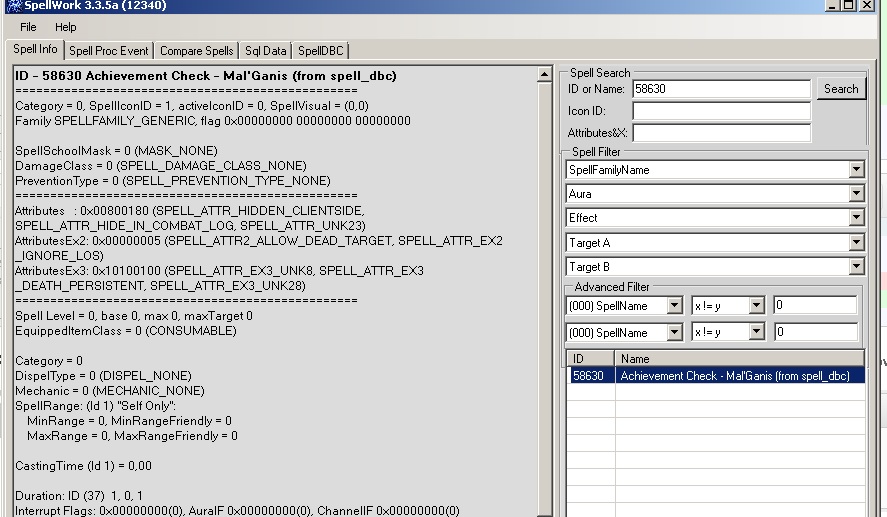The width and height of the screenshot is (887, 517).
Task: Expand the Target A filter dropdown
Action: pyautogui.click(x=856, y=243)
